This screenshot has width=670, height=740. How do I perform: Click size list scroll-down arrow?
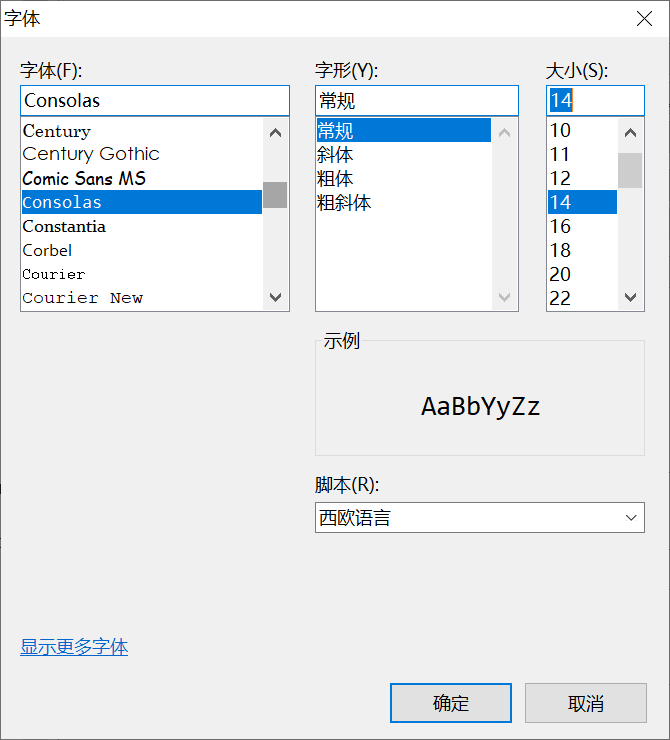(630, 297)
